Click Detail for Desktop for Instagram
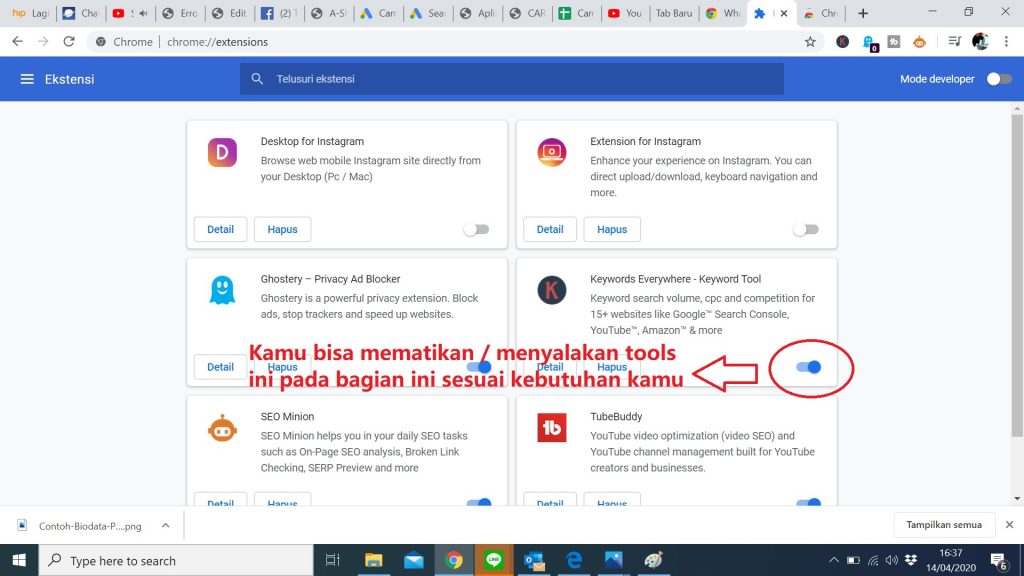The width and height of the screenshot is (1024, 576). click(220, 229)
